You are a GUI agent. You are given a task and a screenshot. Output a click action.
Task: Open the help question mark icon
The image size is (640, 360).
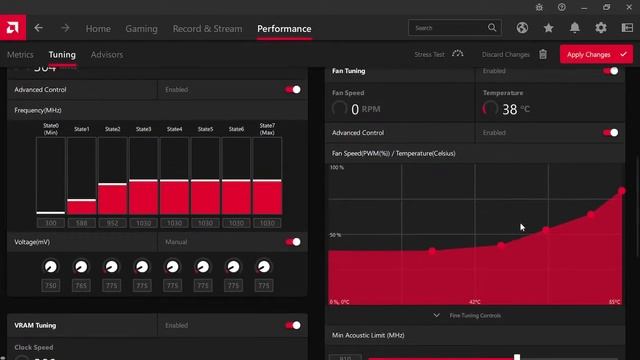[x=562, y=7]
